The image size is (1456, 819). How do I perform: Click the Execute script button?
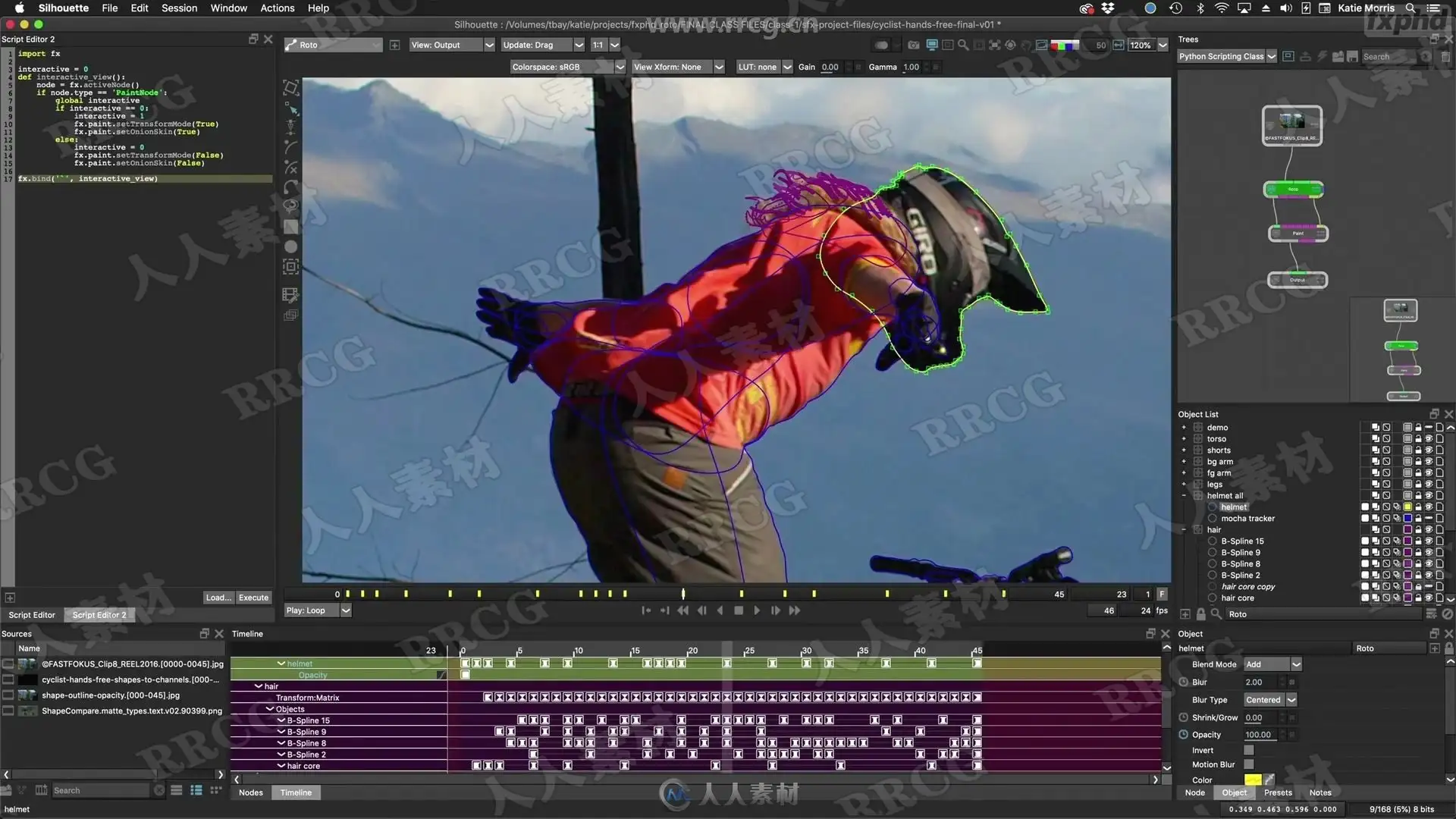pos(253,598)
